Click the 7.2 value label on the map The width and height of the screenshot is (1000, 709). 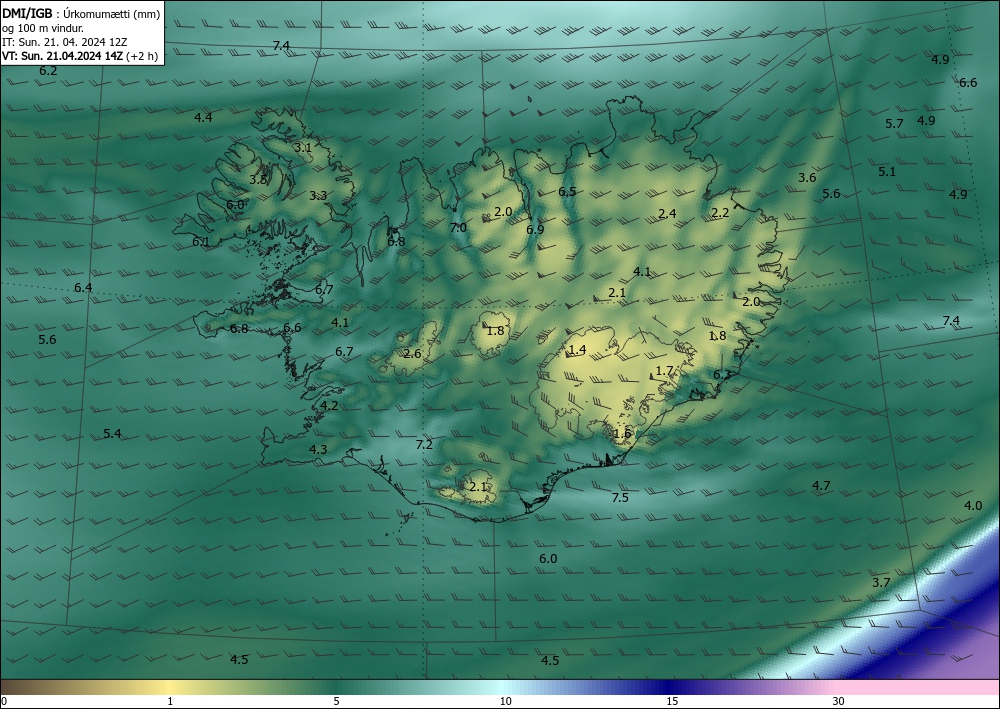coord(424,445)
